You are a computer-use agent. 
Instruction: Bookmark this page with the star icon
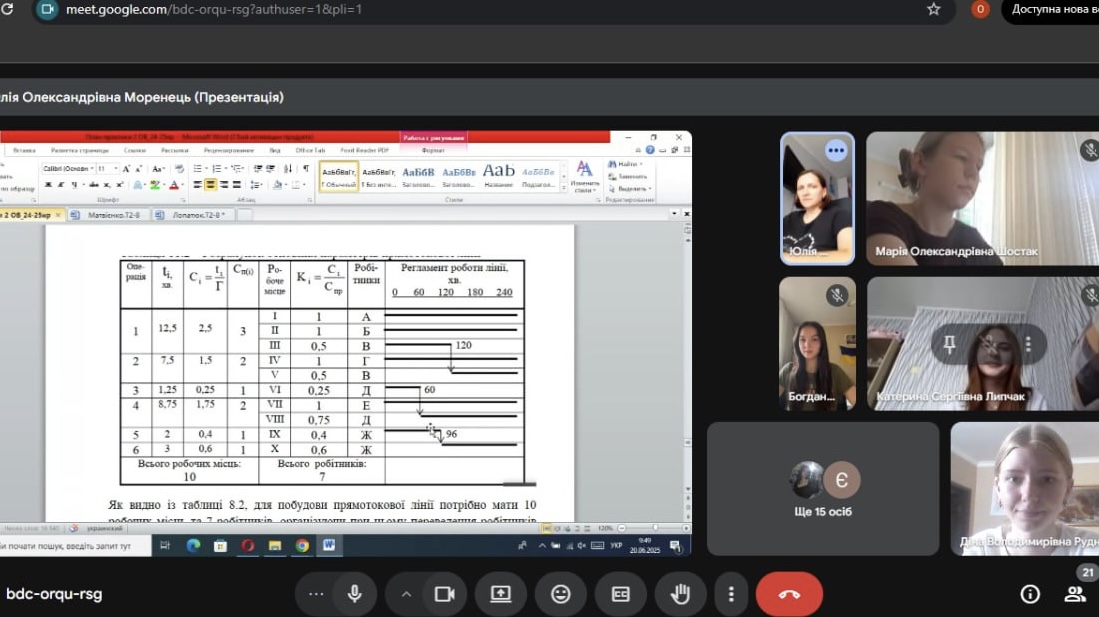[x=934, y=9]
